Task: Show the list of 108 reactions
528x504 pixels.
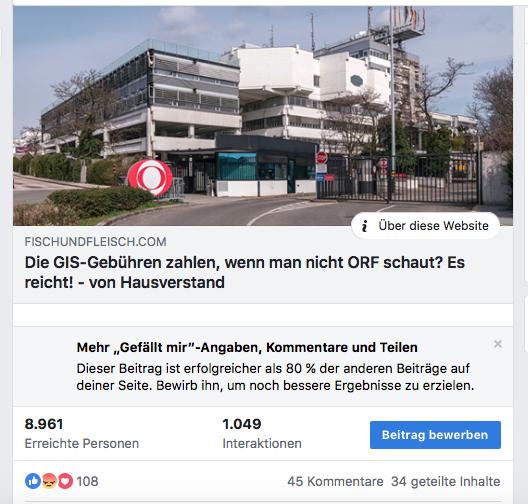Action: (87, 481)
